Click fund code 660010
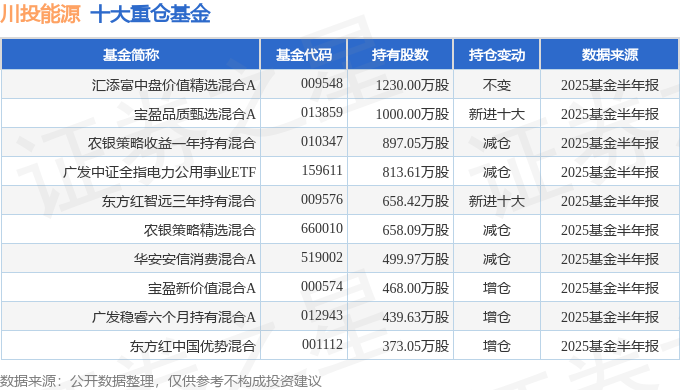The height and width of the screenshot is (390, 680). (x=322, y=229)
